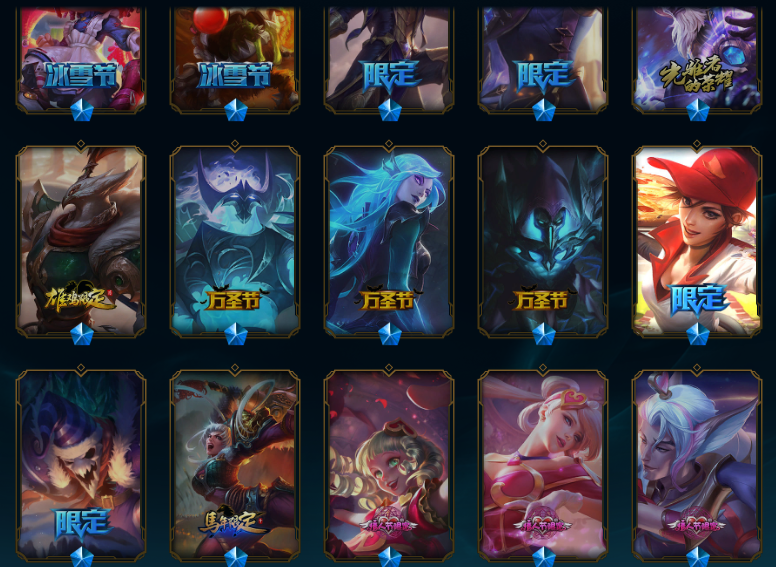Select the grinning jester 限定 skin card
Image resolution: width=776 pixels, height=567 pixels.
pyautogui.click(x=81, y=465)
